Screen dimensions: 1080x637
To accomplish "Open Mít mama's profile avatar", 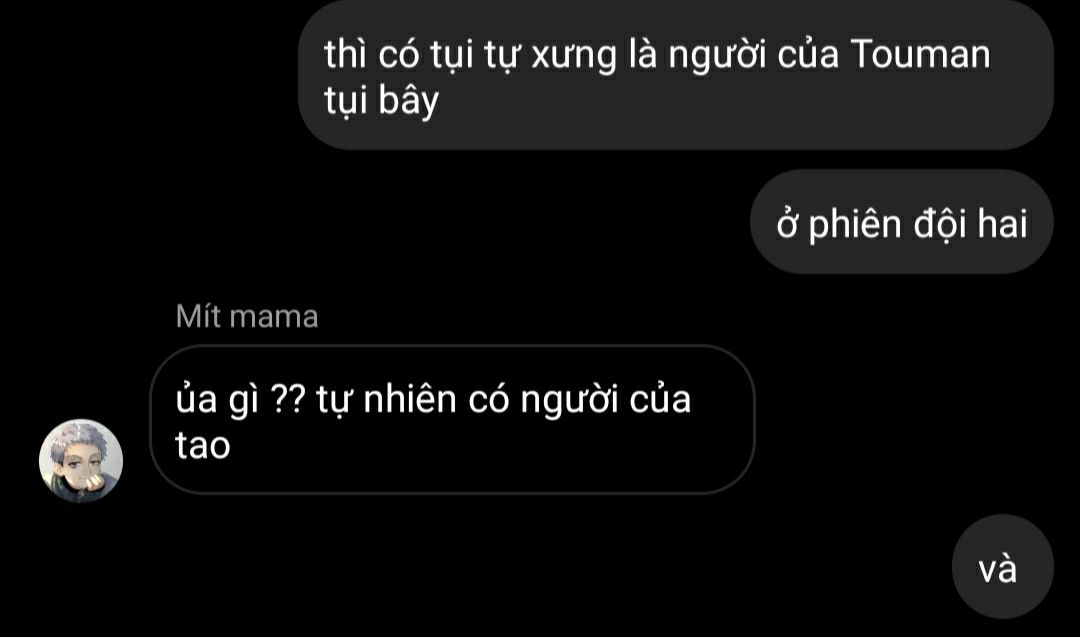I will tap(81, 461).
